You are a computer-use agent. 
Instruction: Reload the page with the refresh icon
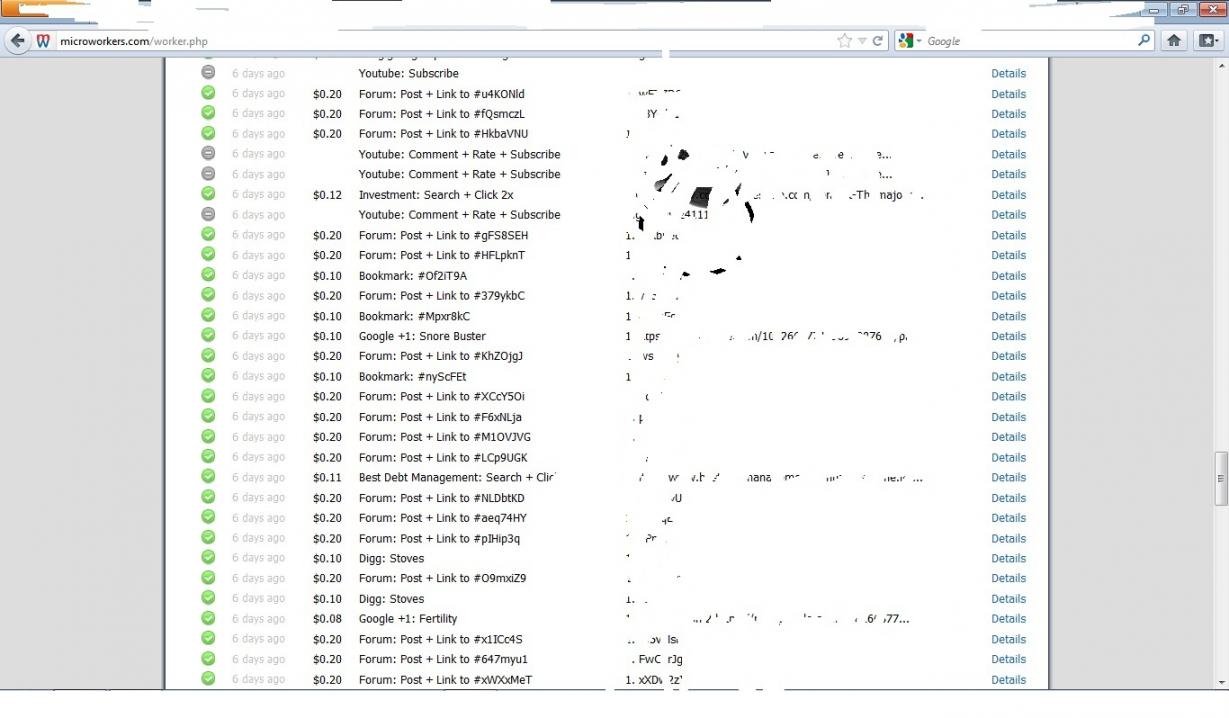878,41
